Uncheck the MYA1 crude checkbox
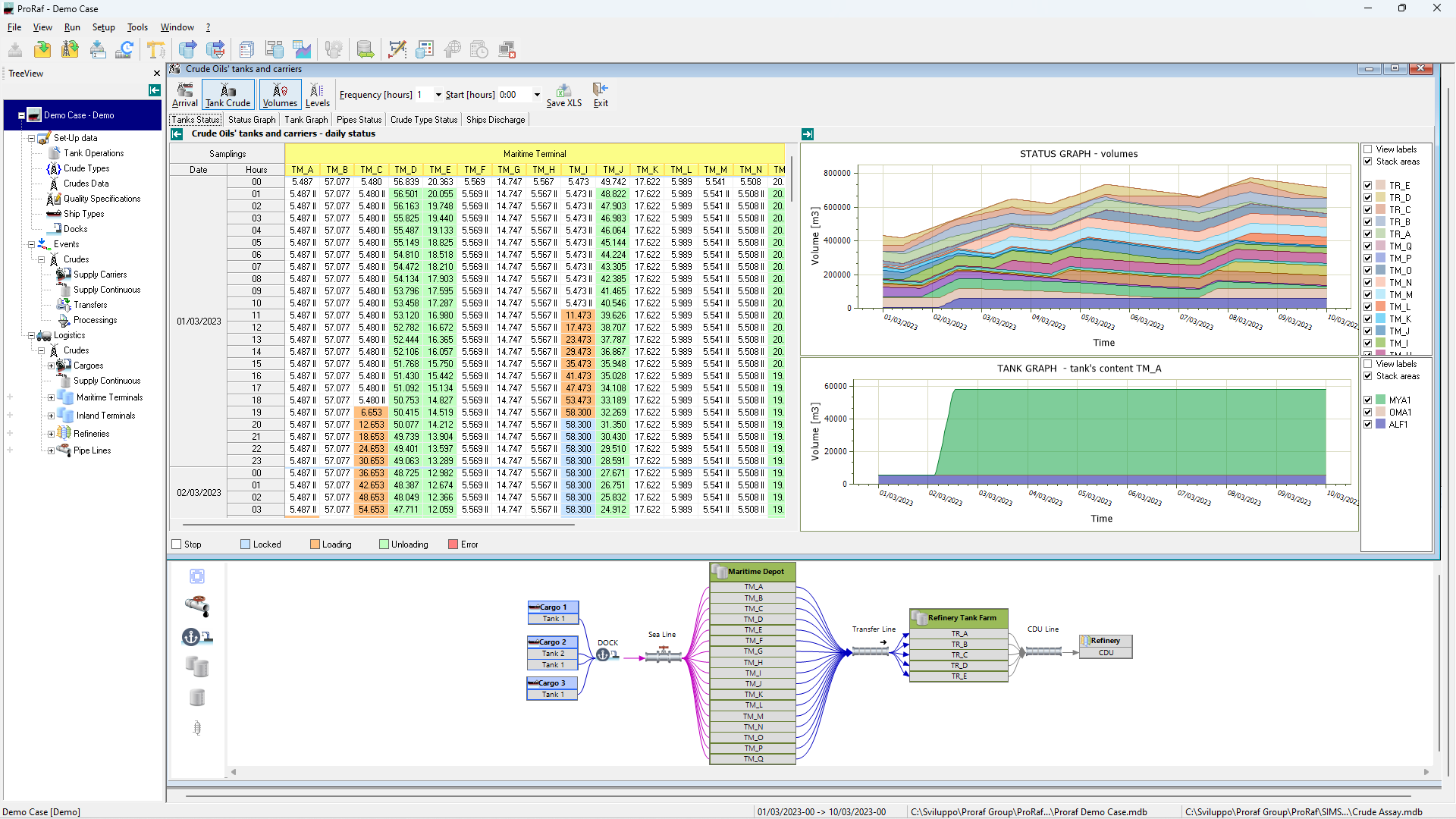This screenshot has height=819, width=1456. pyautogui.click(x=1368, y=400)
